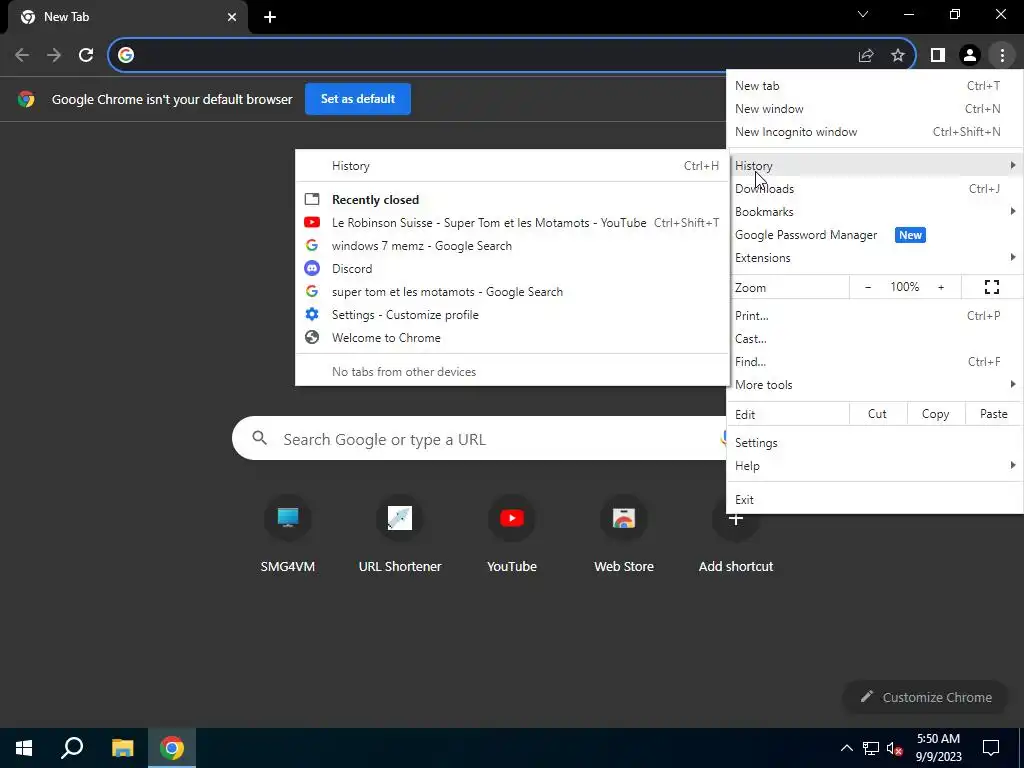This screenshot has width=1024, height=768.
Task: Click Paste in the Edit row
Action: 993,414
